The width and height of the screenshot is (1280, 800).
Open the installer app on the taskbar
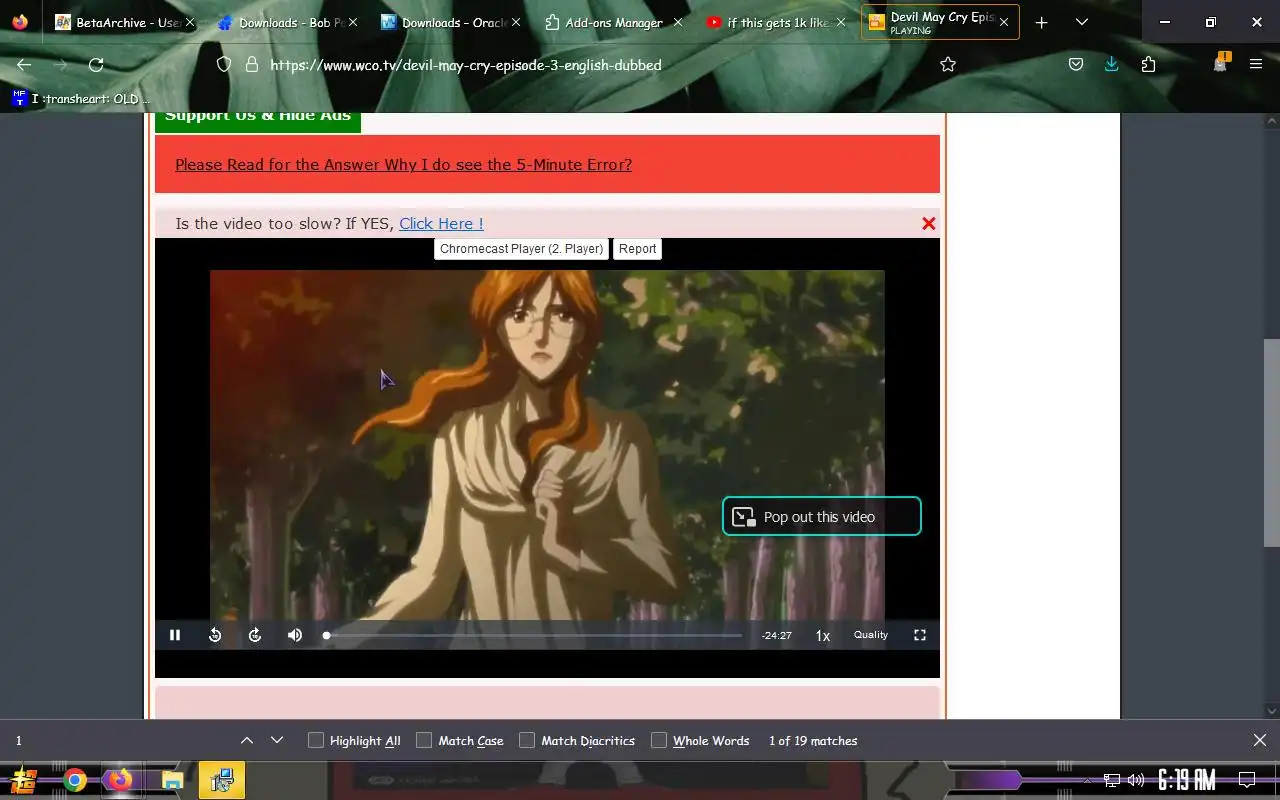click(221, 780)
